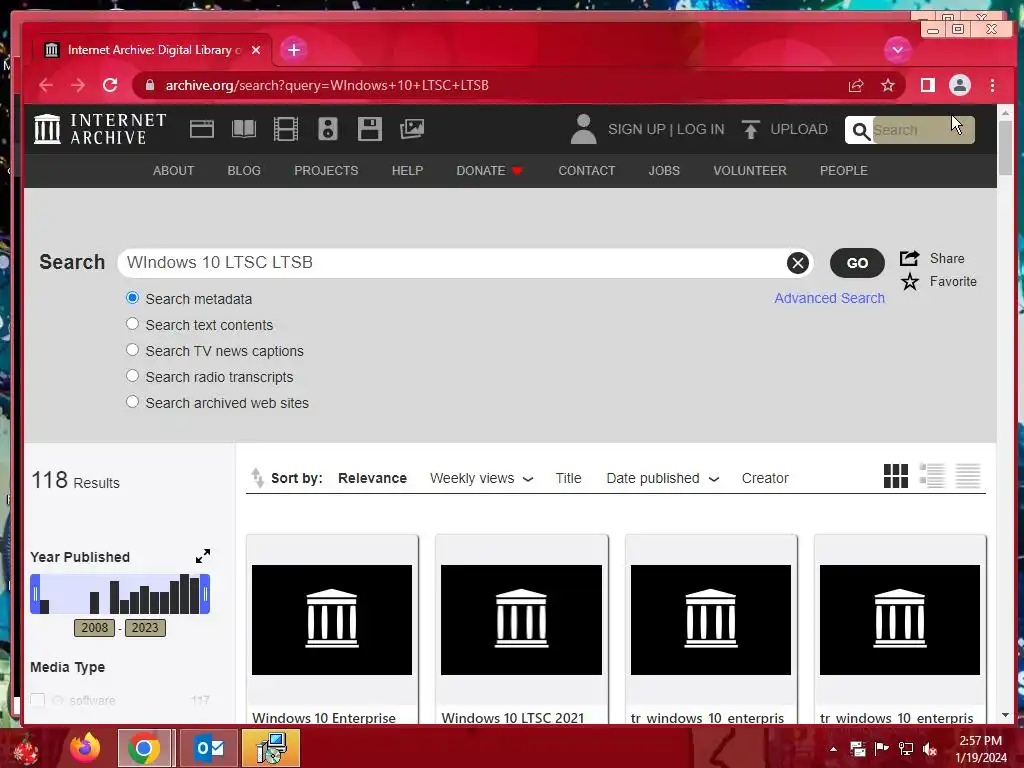Click the Share arrow icon
The width and height of the screenshot is (1024, 768).
pyautogui.click(x=910, y=258)
